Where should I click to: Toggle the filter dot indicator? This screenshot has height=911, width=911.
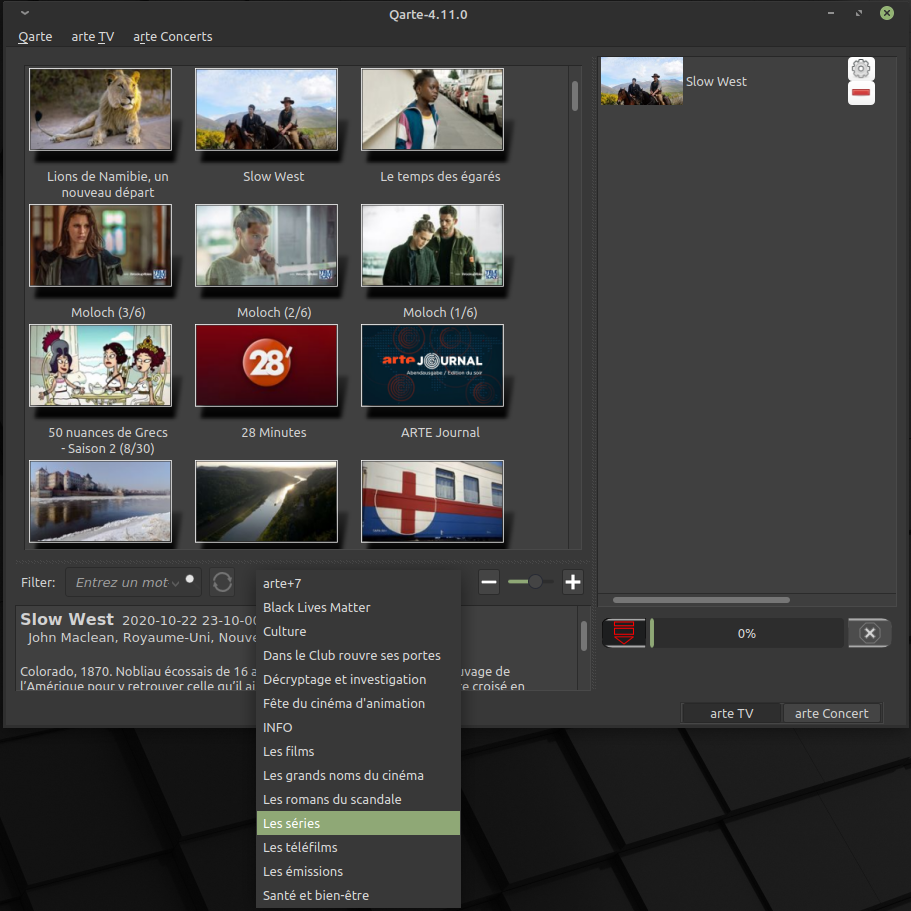coord(189,579)
